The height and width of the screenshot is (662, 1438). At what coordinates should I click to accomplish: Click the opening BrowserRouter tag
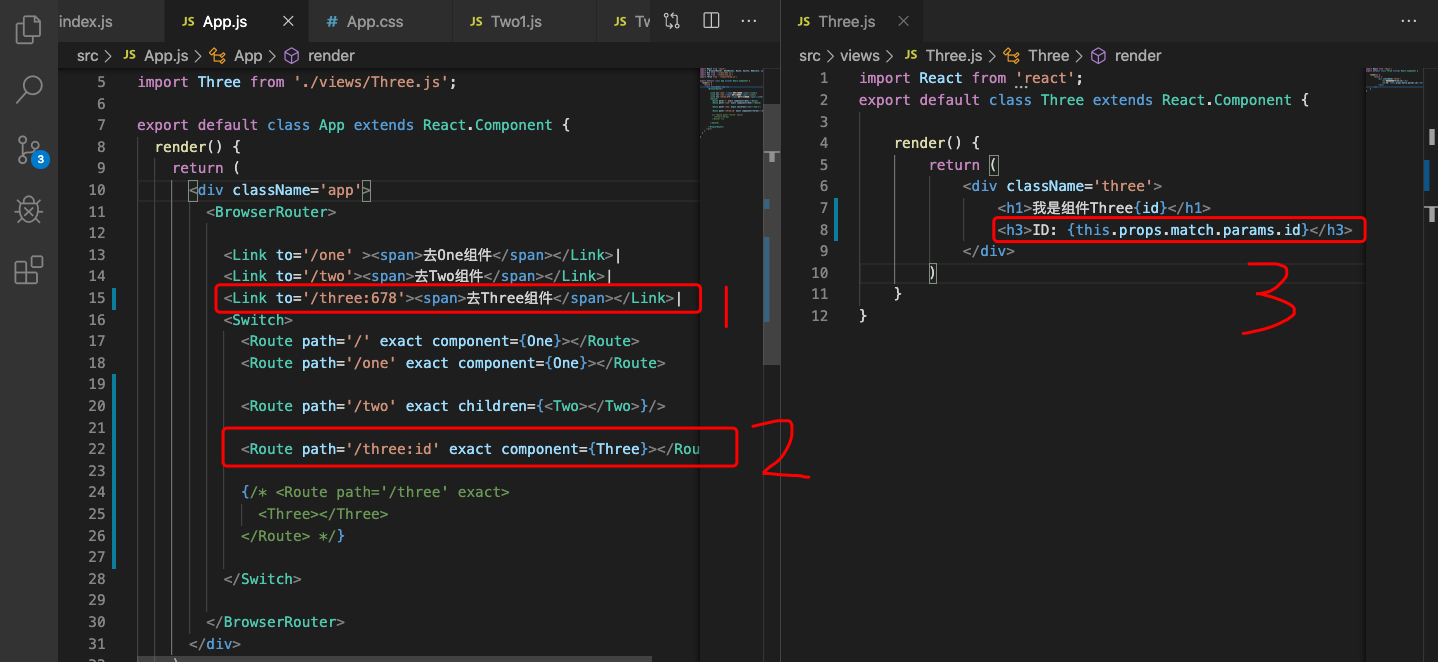[271, 212]
